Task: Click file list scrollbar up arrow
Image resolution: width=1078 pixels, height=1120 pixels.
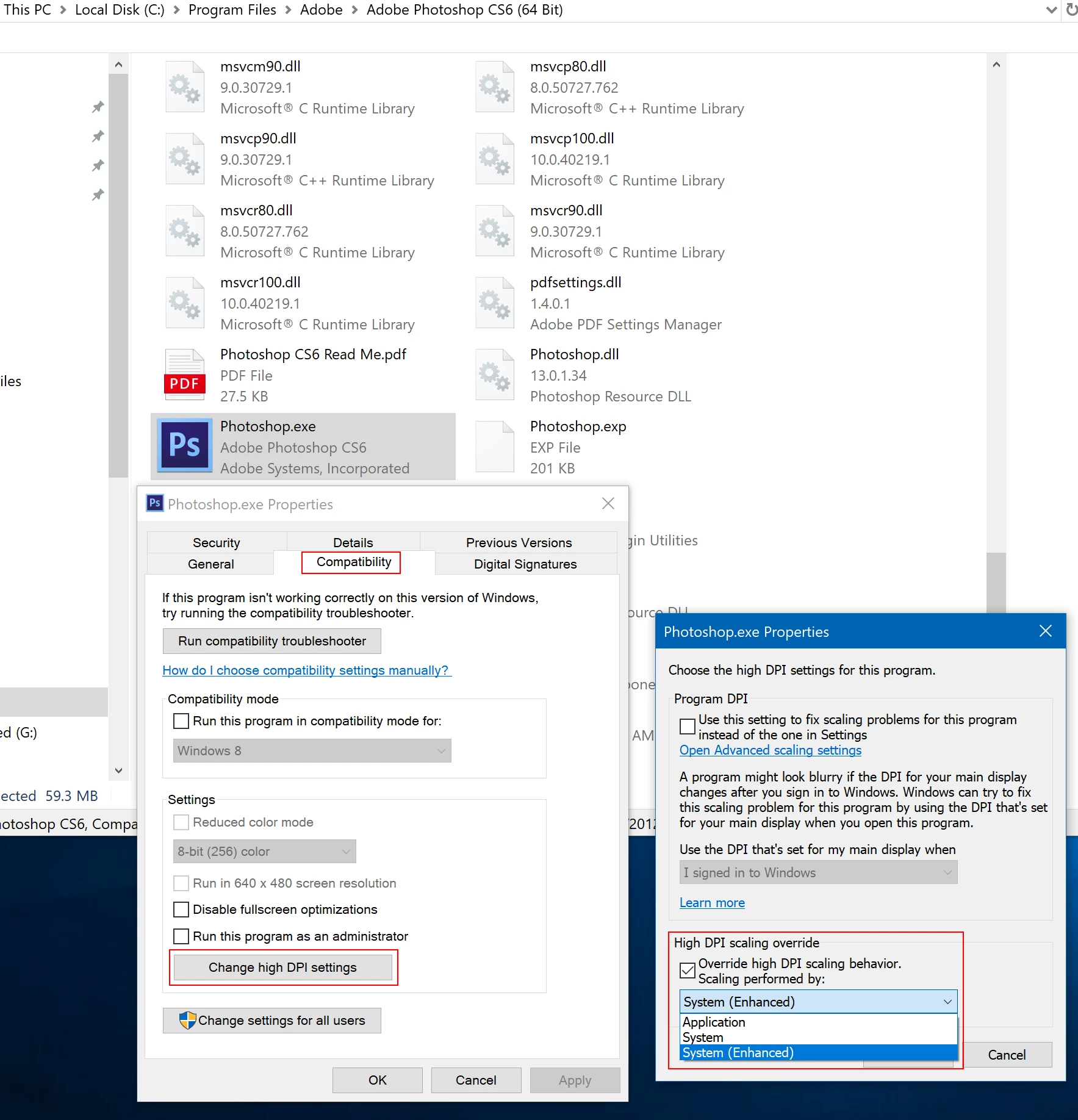Action: point(996,64)
